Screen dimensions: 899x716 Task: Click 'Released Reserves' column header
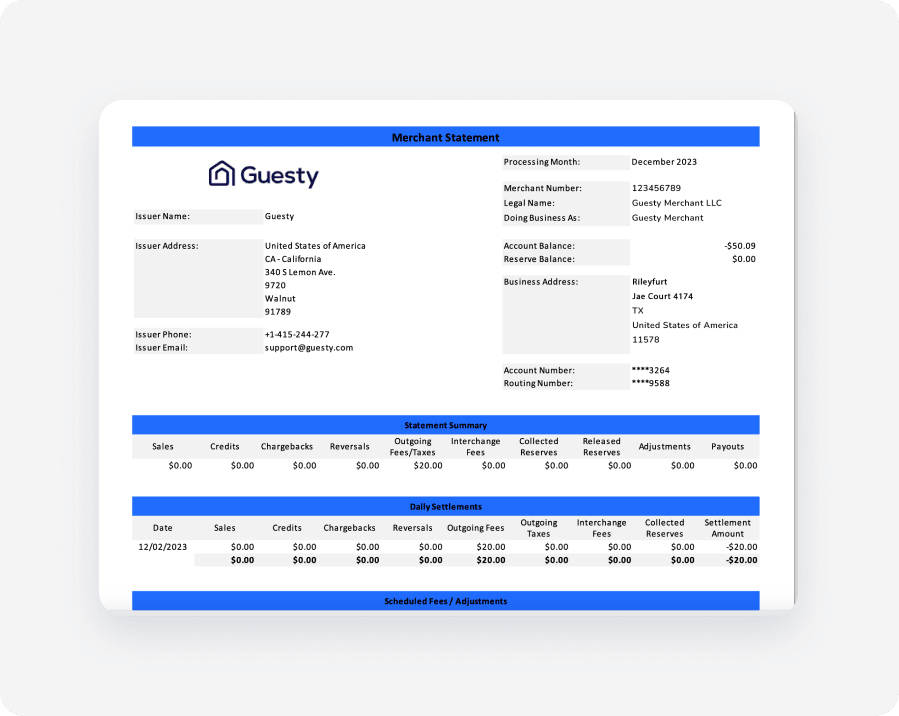point(601,447)
